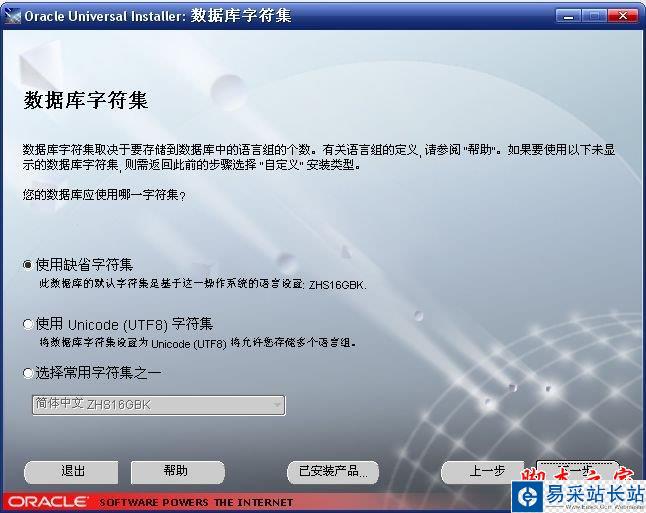Choose the 使用 Unicode (UTF8) 字符集 option
This screenshot has height=513, width=646.
(x=28, y=325)
